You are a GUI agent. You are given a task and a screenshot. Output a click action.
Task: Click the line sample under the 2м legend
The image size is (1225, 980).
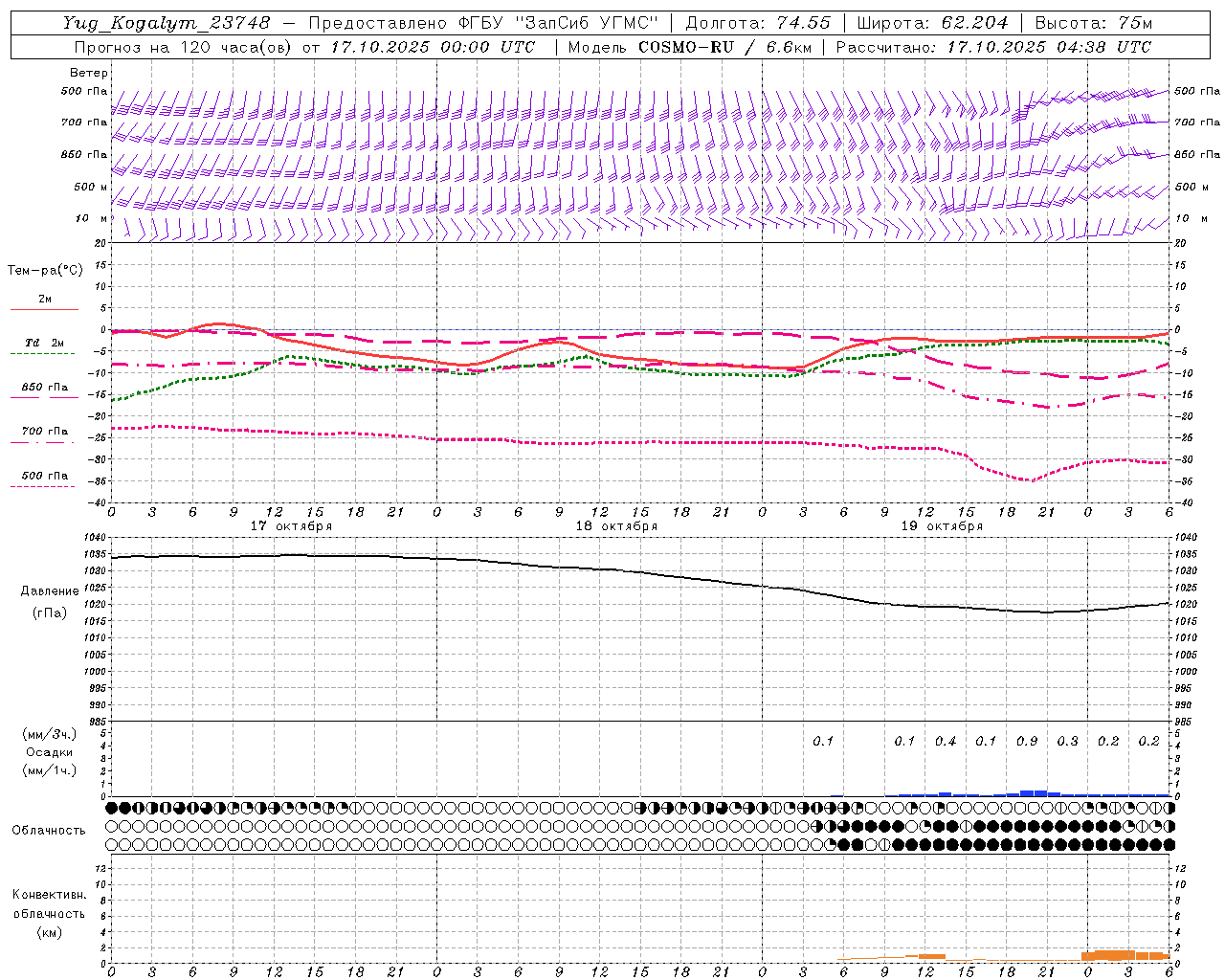(x=44, y=310)
